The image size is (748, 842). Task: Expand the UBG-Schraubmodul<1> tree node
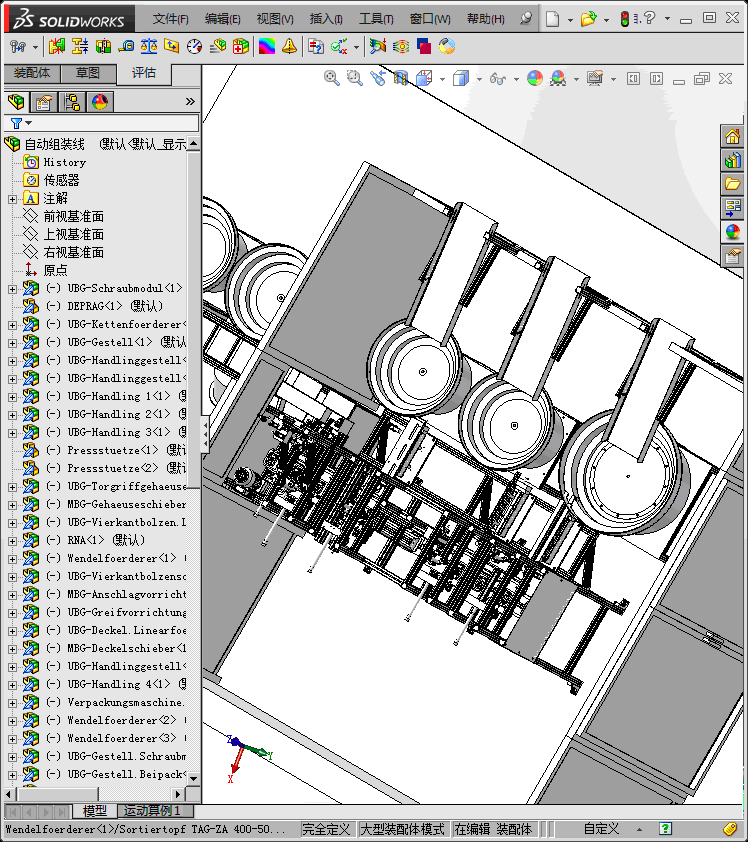point(12,289)
